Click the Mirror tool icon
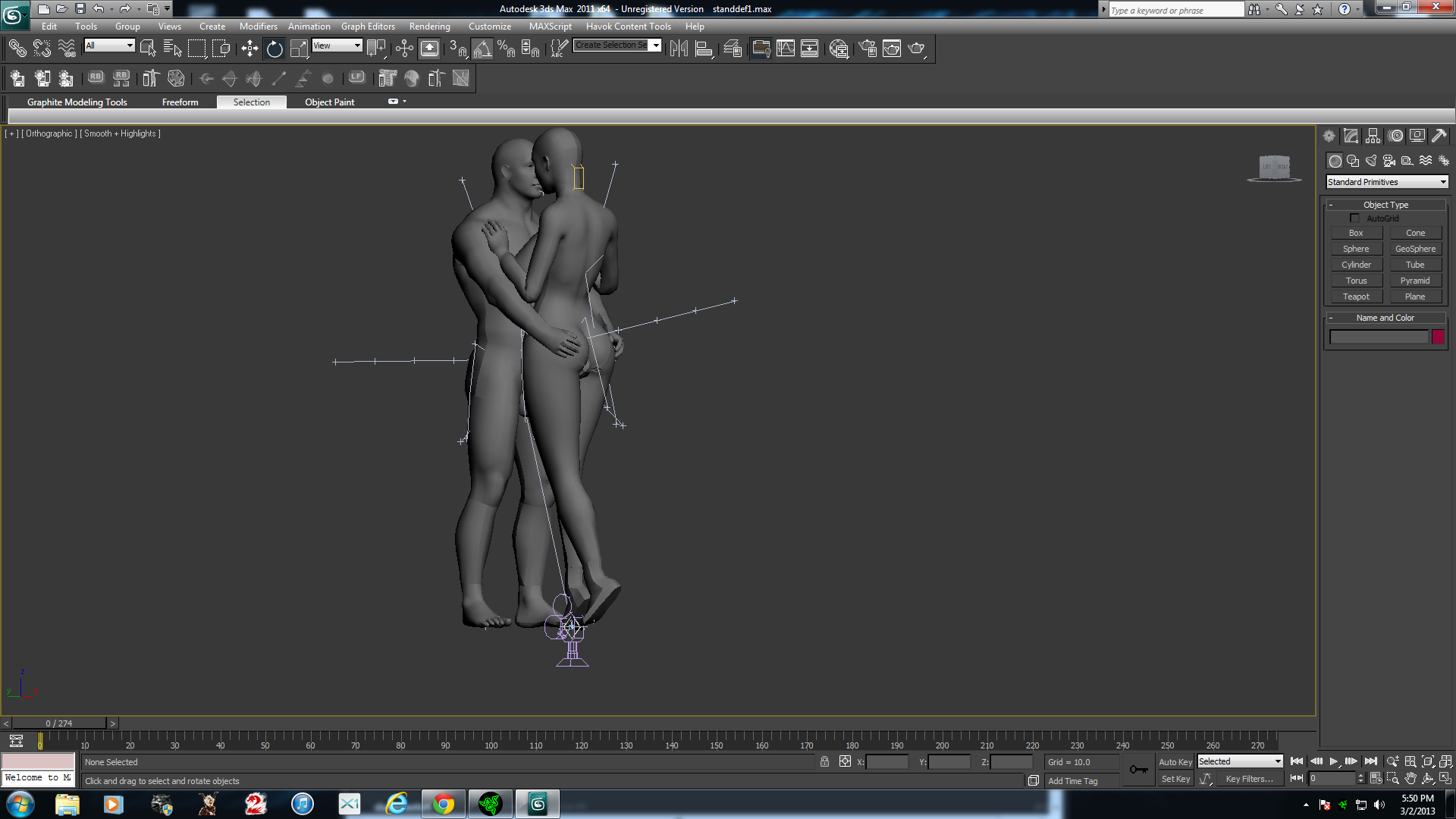The image size is (1456, 819). click(679, 49)
